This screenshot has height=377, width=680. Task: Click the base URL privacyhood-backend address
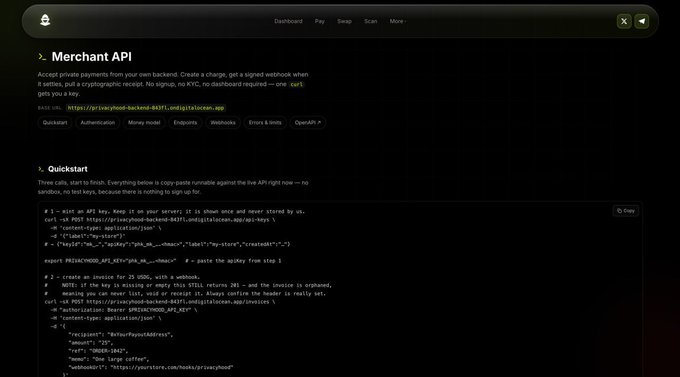(x=146, y=108)
